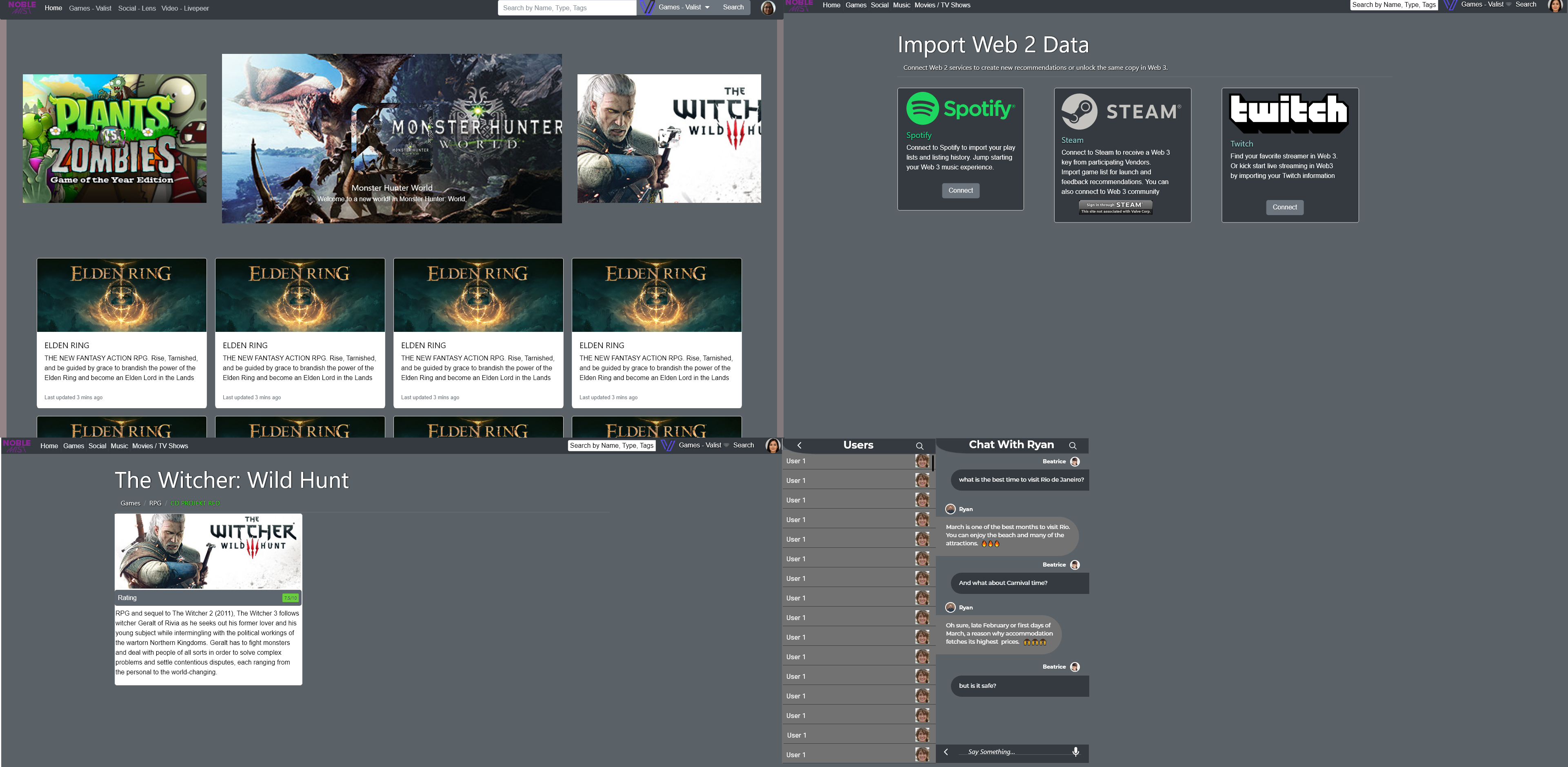The image size is (1568, 767).
Task: Click the Steam logo in the Steam card
Action: click(x=1121, y=111)
